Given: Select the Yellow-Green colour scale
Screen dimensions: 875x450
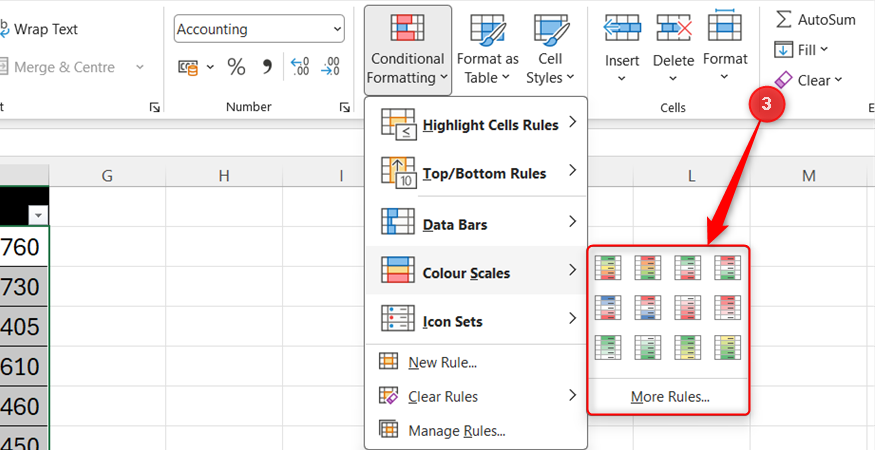Looking at the screenshot, I should (x=728, y=347).
